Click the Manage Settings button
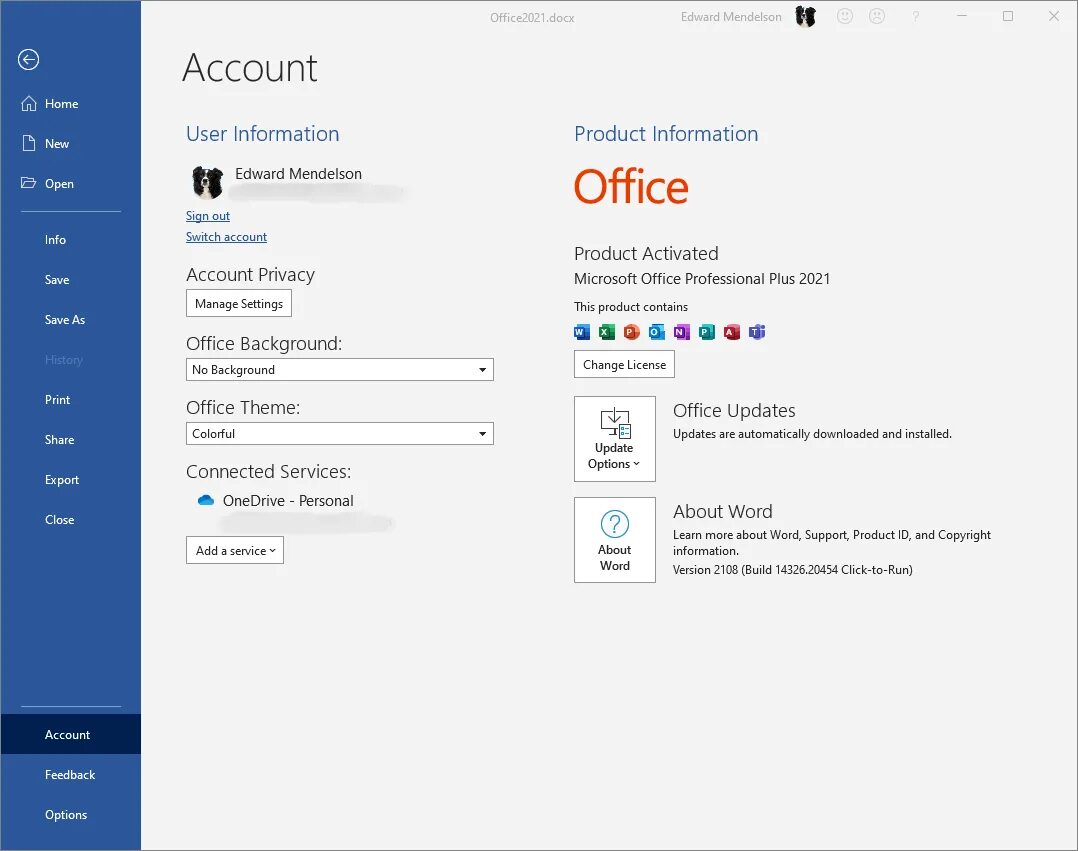The height and width of the screenshot is (851, 1078). 238,303
